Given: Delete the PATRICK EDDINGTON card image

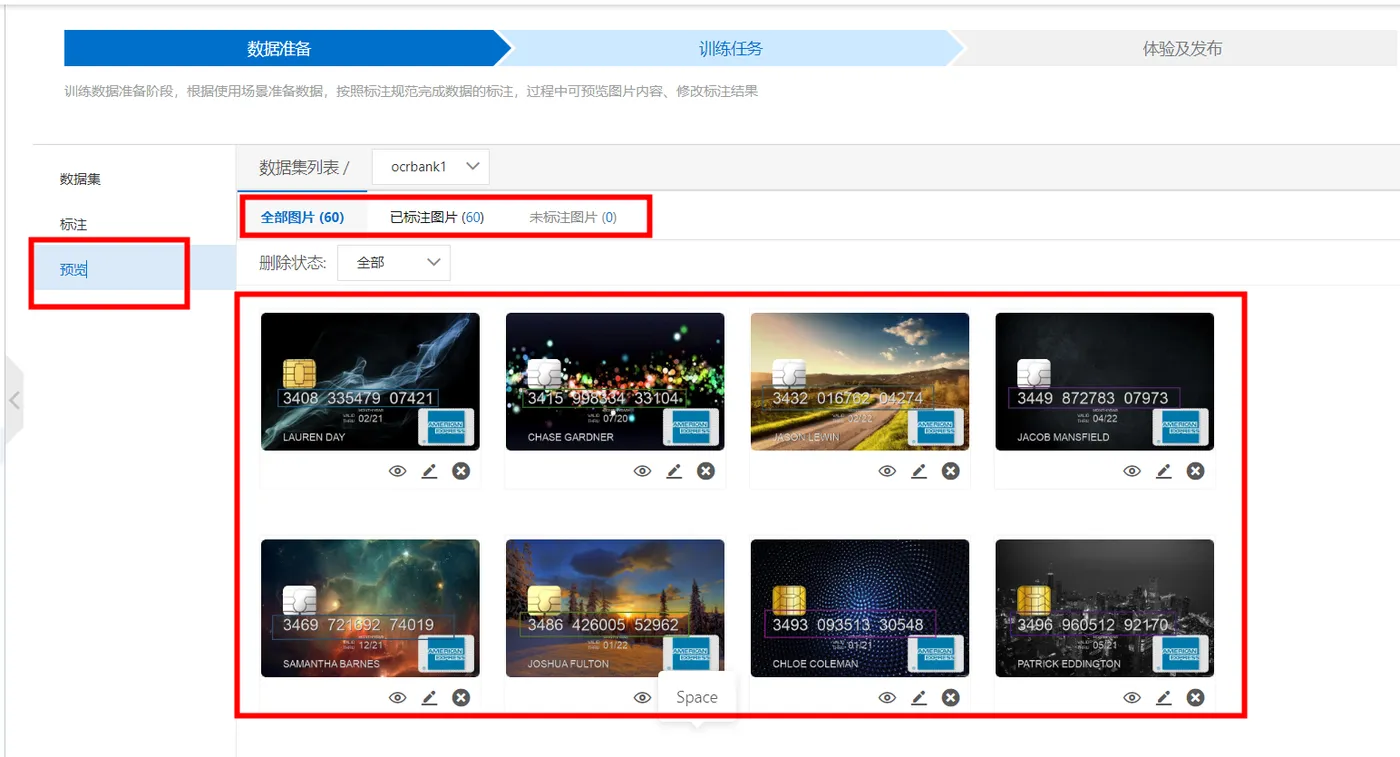Looking at the screenshot, I should coord(1195,698).
